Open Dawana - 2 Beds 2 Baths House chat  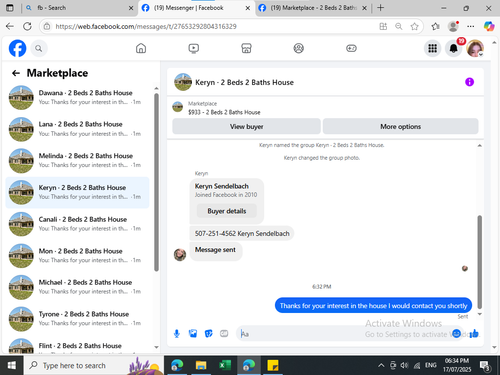point(77,98)
